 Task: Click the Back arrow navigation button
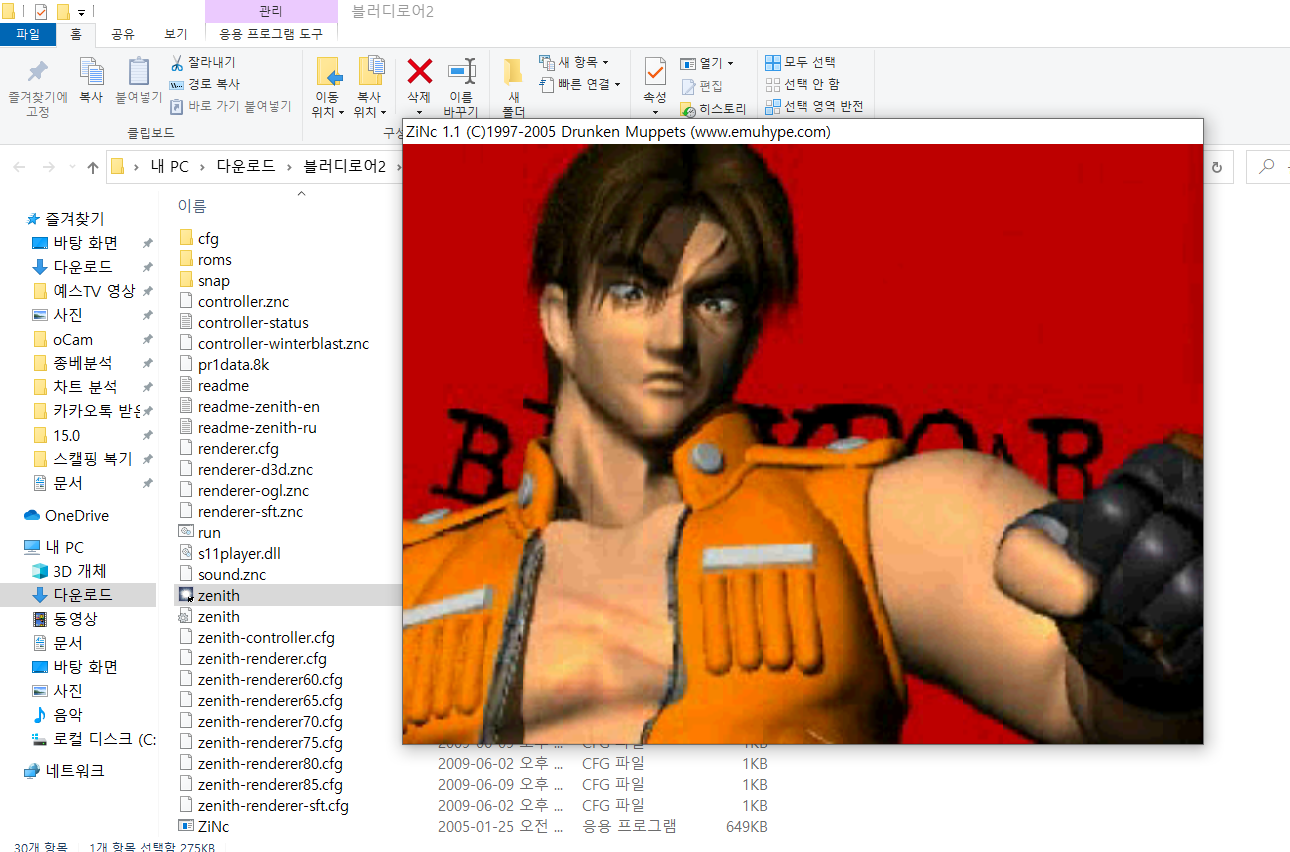click(19, 167)
